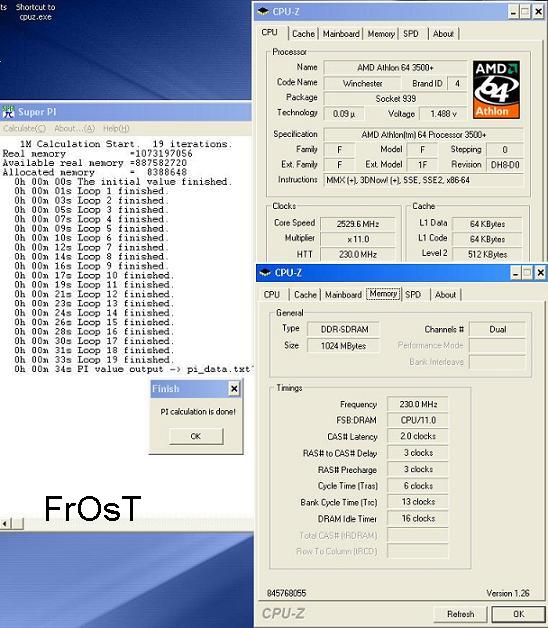
Task: Click the processor Name field AMD Athlon 64 3500+
Action: point(395,68)
